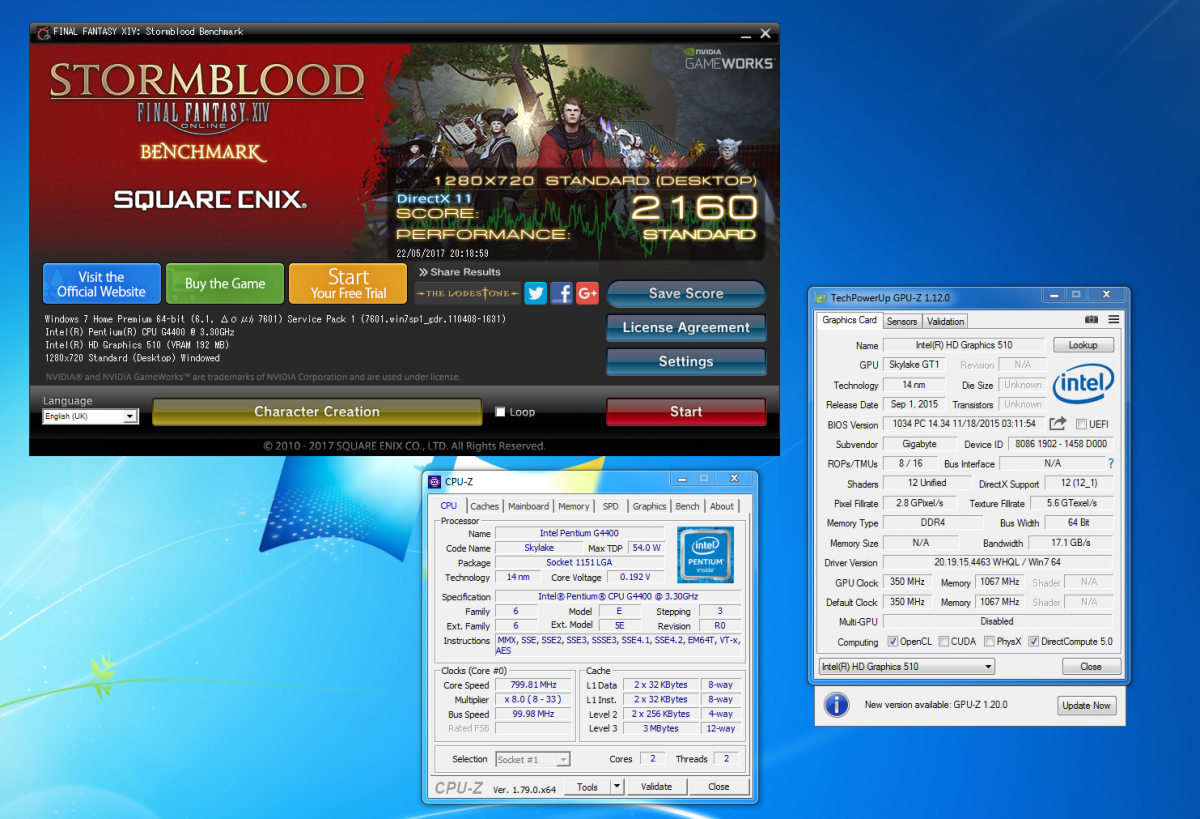Click GPU-Z Name field Intel(R) HD Graphics 510
Image resolution: width=1200 pixels, height=819 pixels.
coord(962,345)
